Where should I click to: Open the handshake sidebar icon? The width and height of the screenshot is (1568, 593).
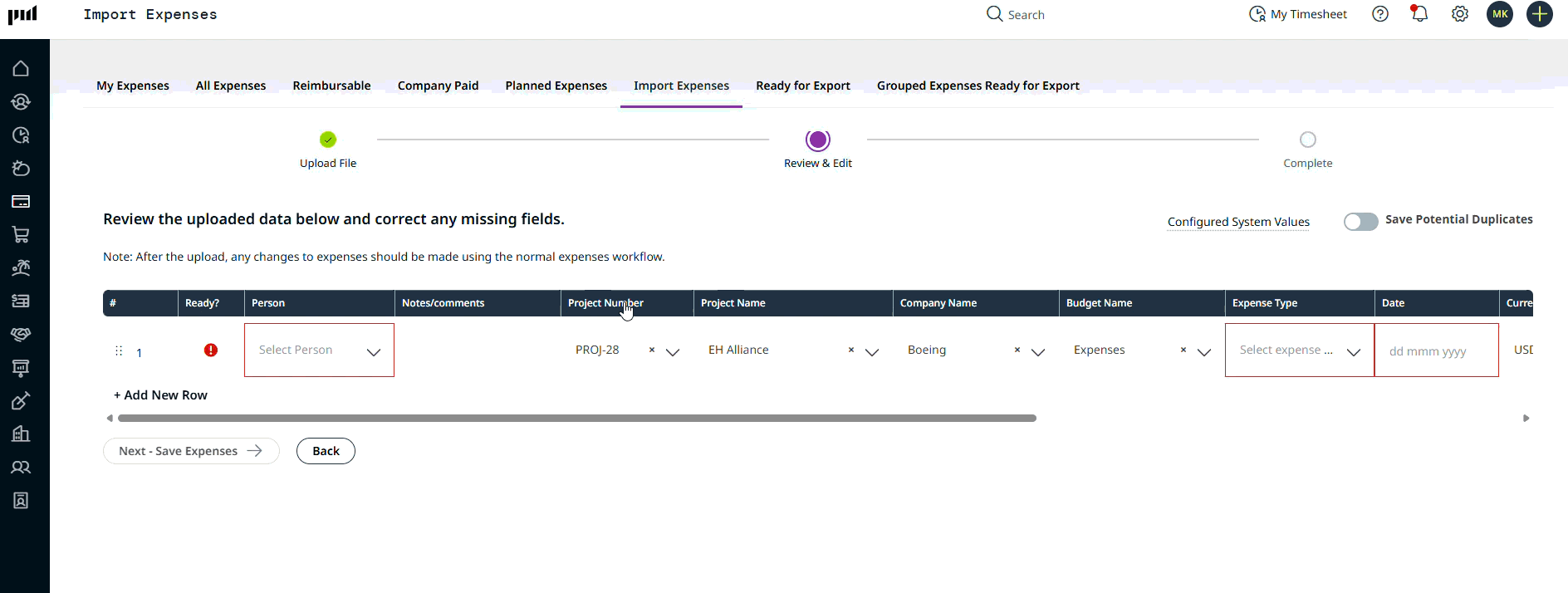click(x=21, y=335)
